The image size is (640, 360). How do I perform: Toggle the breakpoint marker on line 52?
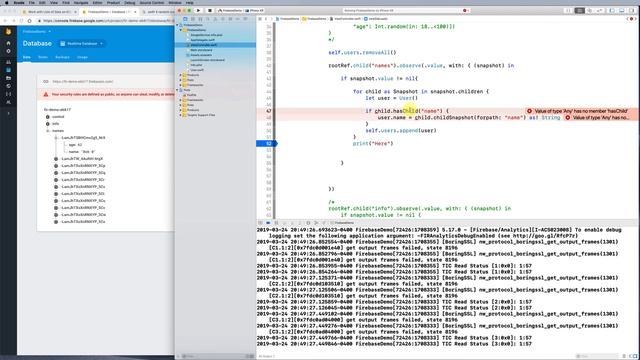267,144
